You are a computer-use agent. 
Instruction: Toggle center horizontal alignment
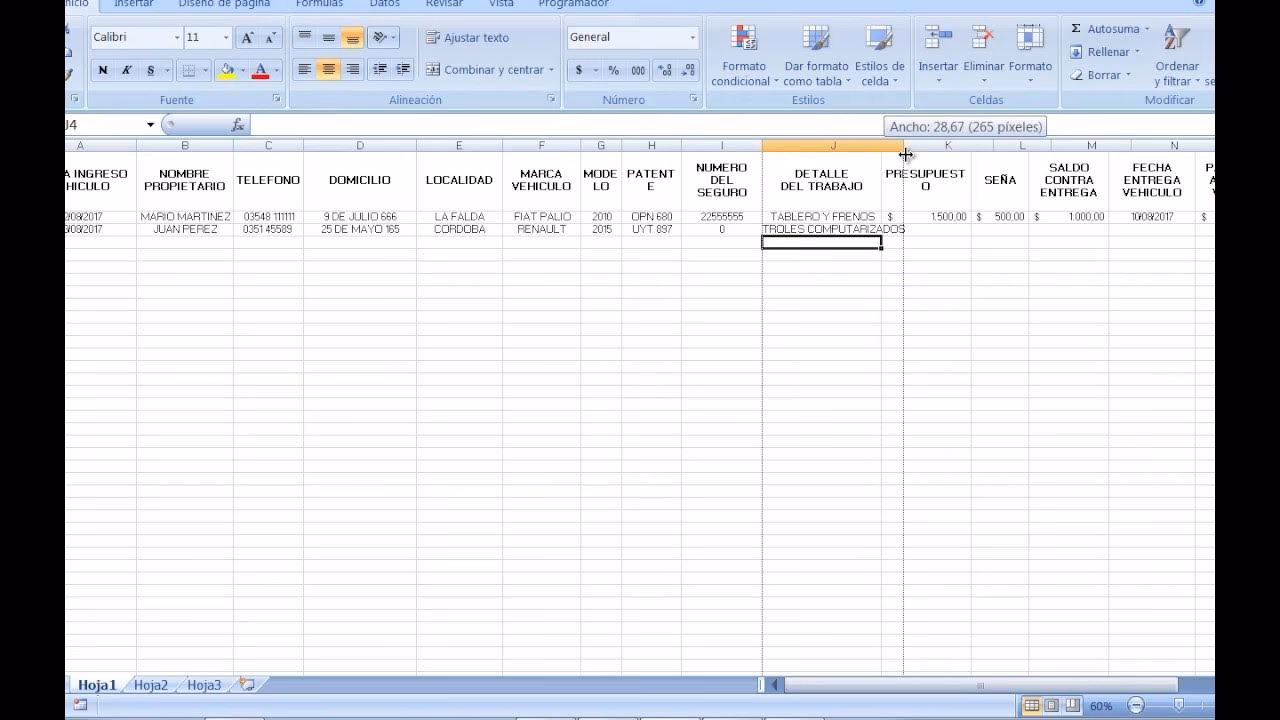328,70
